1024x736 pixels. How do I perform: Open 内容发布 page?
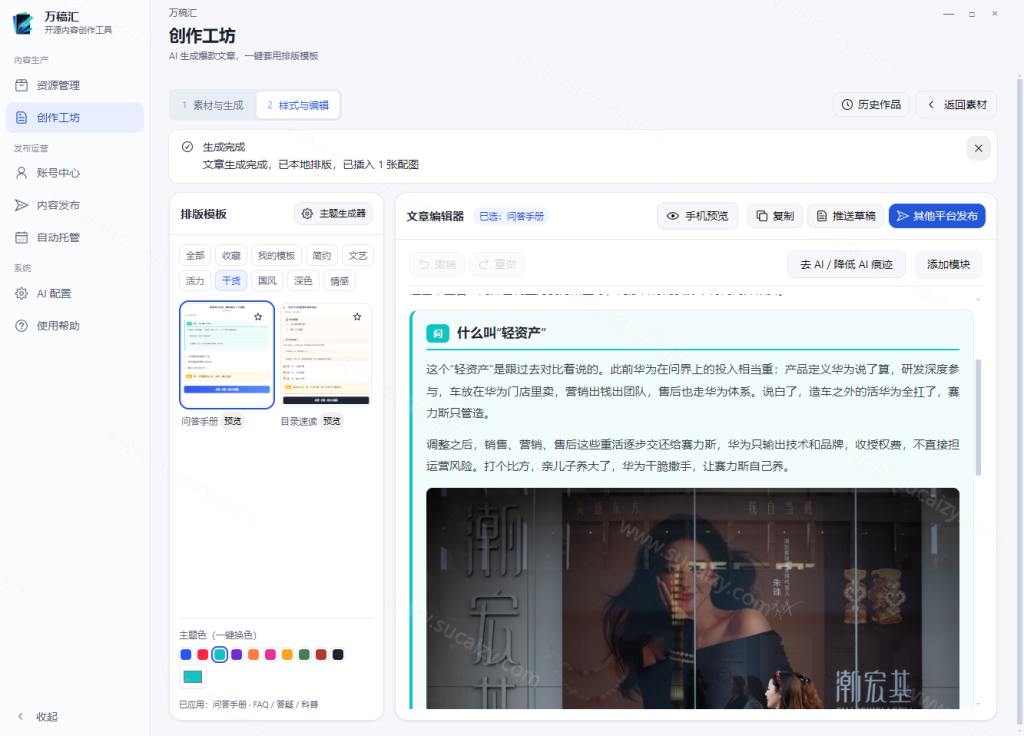coord(74,205)
